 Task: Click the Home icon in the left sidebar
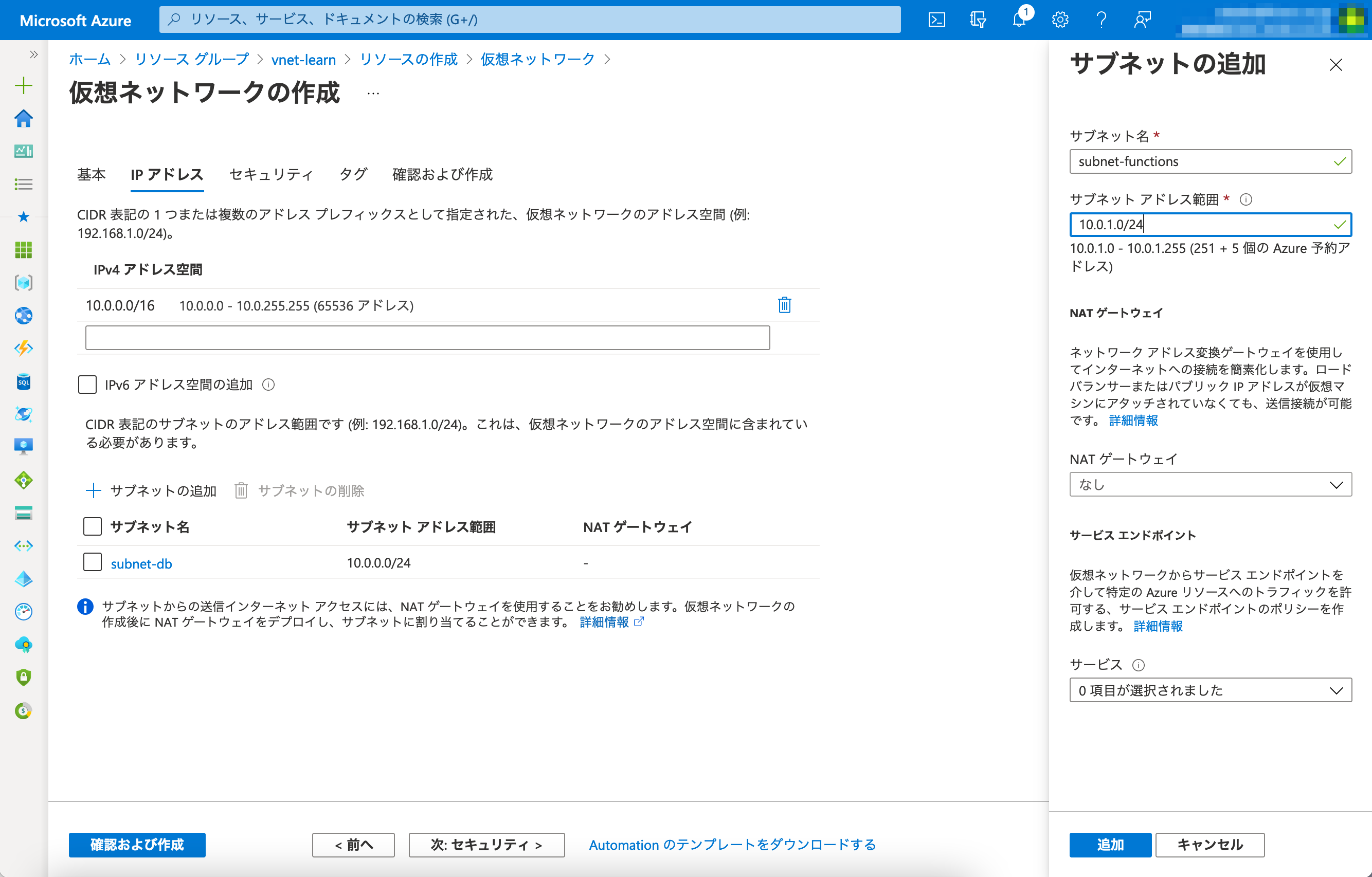(23, 118)
